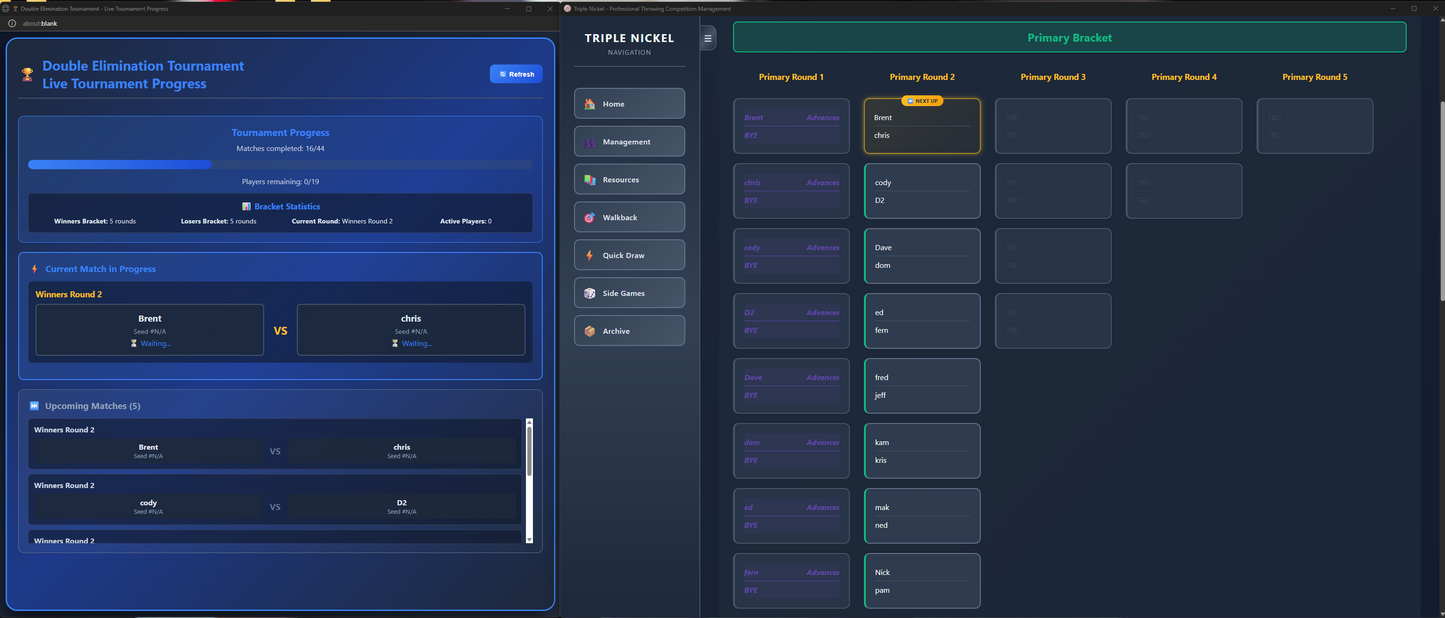Screen dimensions: 1445x618
Task: Click the Home house icon in sidebar
Action: [590, 104]
